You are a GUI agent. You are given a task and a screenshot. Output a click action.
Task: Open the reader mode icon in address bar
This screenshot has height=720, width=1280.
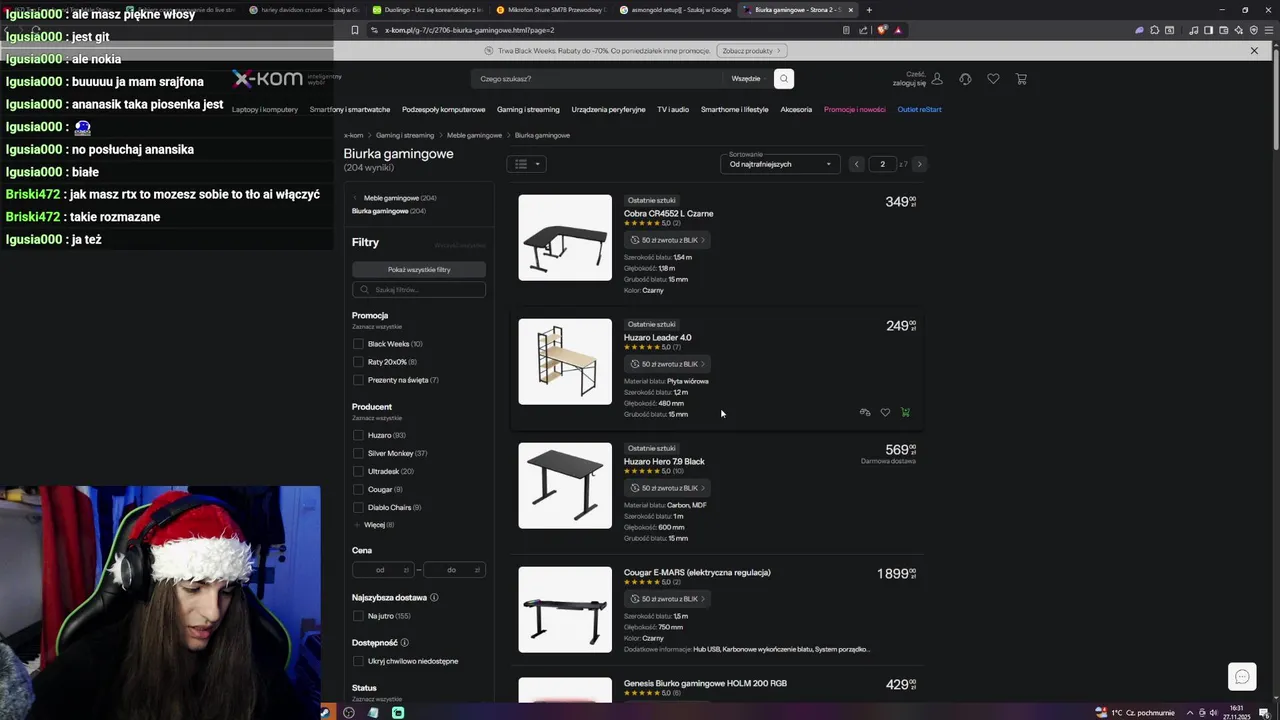(846, 30)
